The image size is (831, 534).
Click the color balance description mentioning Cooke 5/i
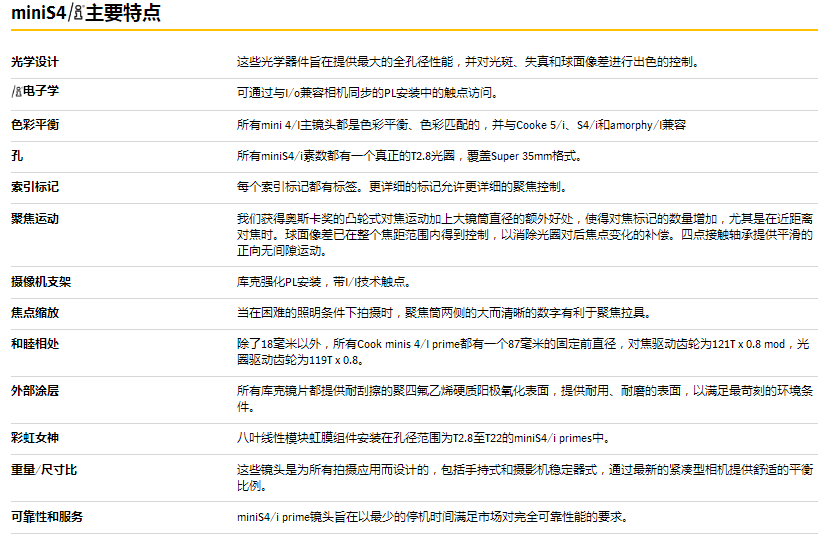[461, 125]
